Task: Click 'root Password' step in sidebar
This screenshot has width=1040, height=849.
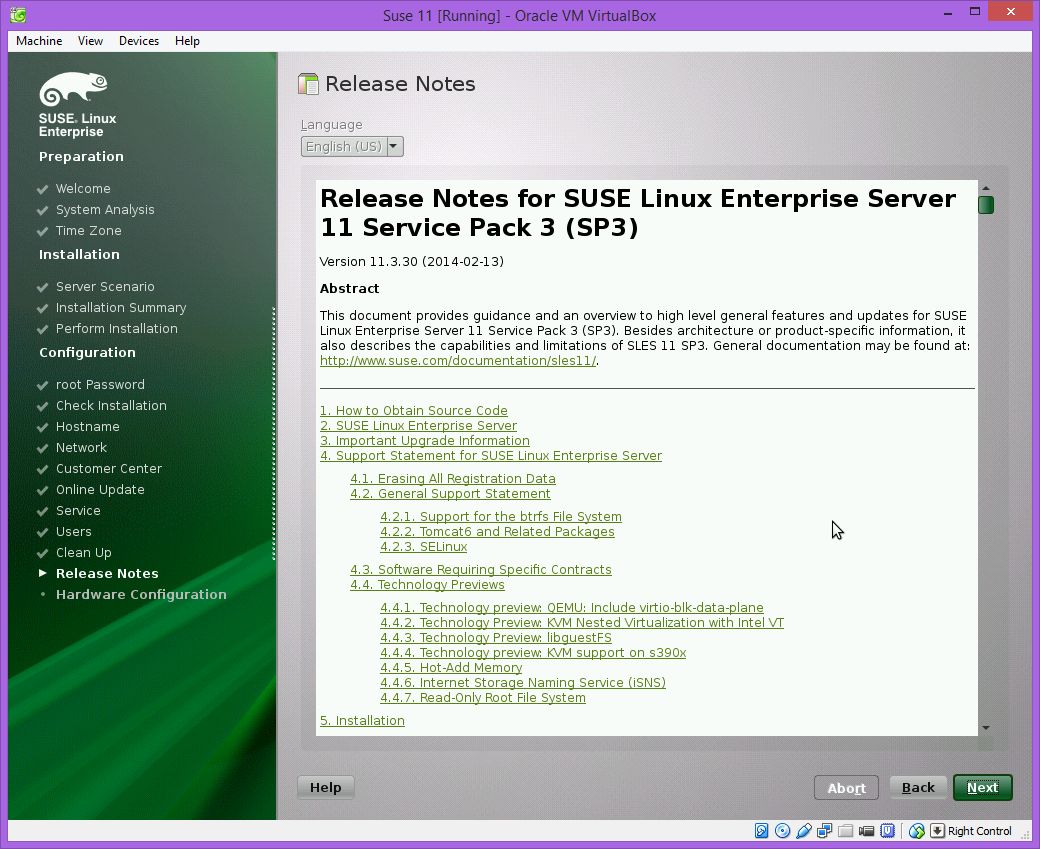Action: [x=100, y=385]
